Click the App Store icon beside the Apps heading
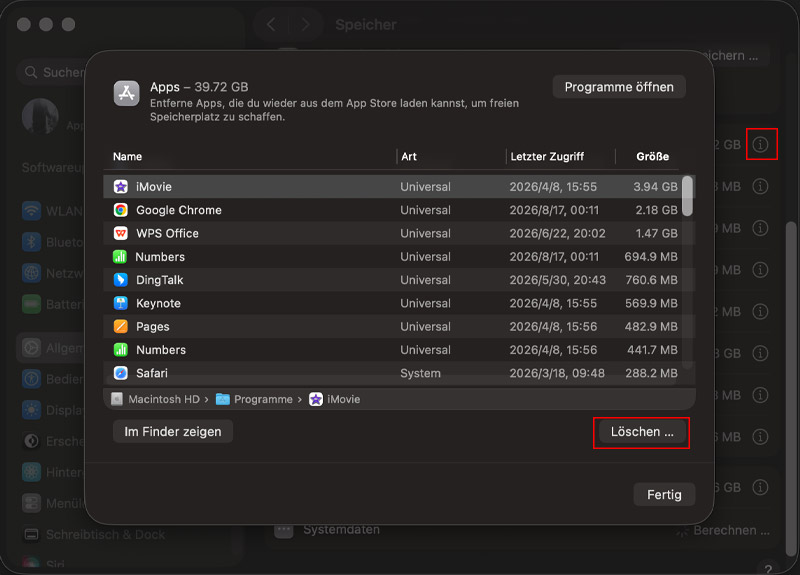This screenshot has height=575, width=800. 126,93
